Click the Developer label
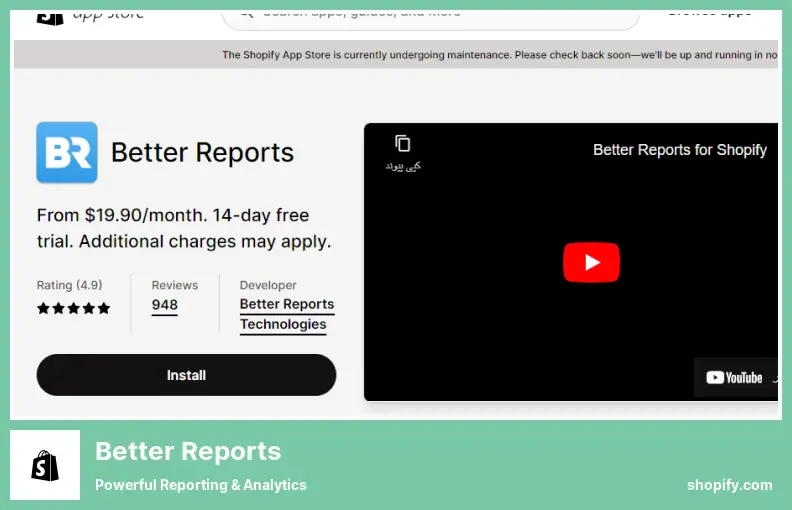This screenshot has height=510, width=792. pos(268,285)
